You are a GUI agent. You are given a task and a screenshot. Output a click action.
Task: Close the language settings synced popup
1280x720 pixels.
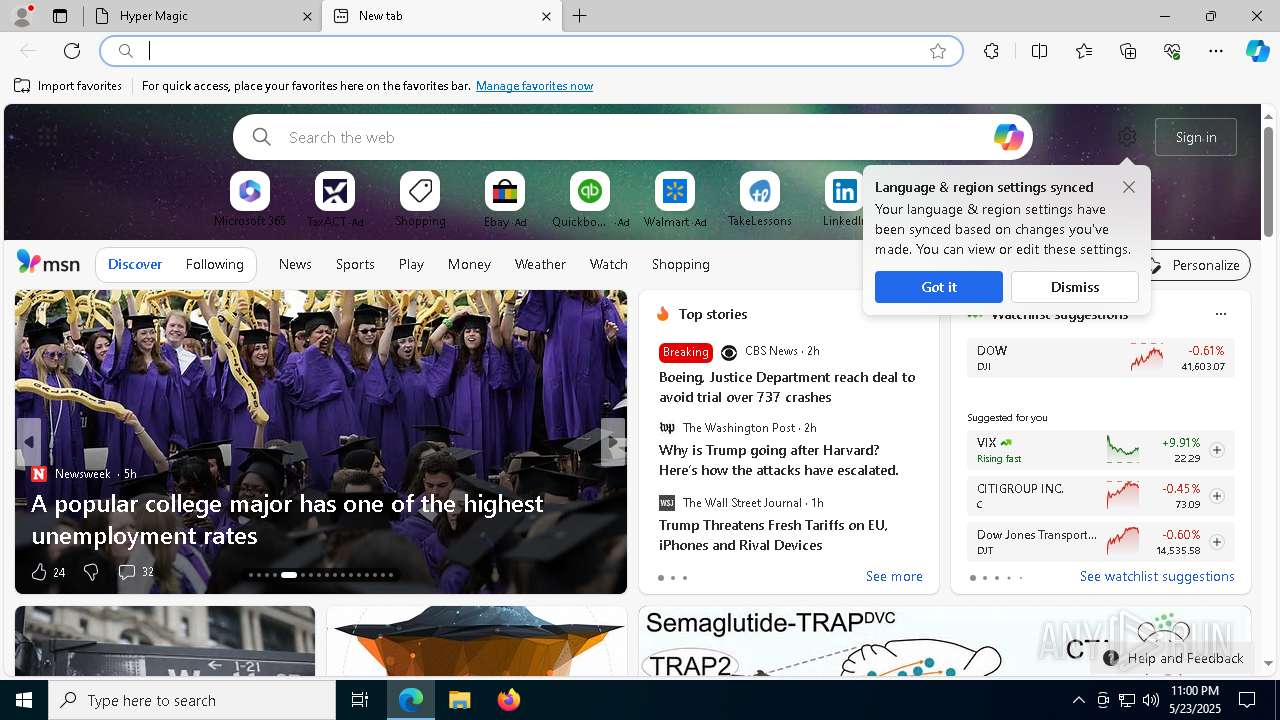(x=1129, y=187)
